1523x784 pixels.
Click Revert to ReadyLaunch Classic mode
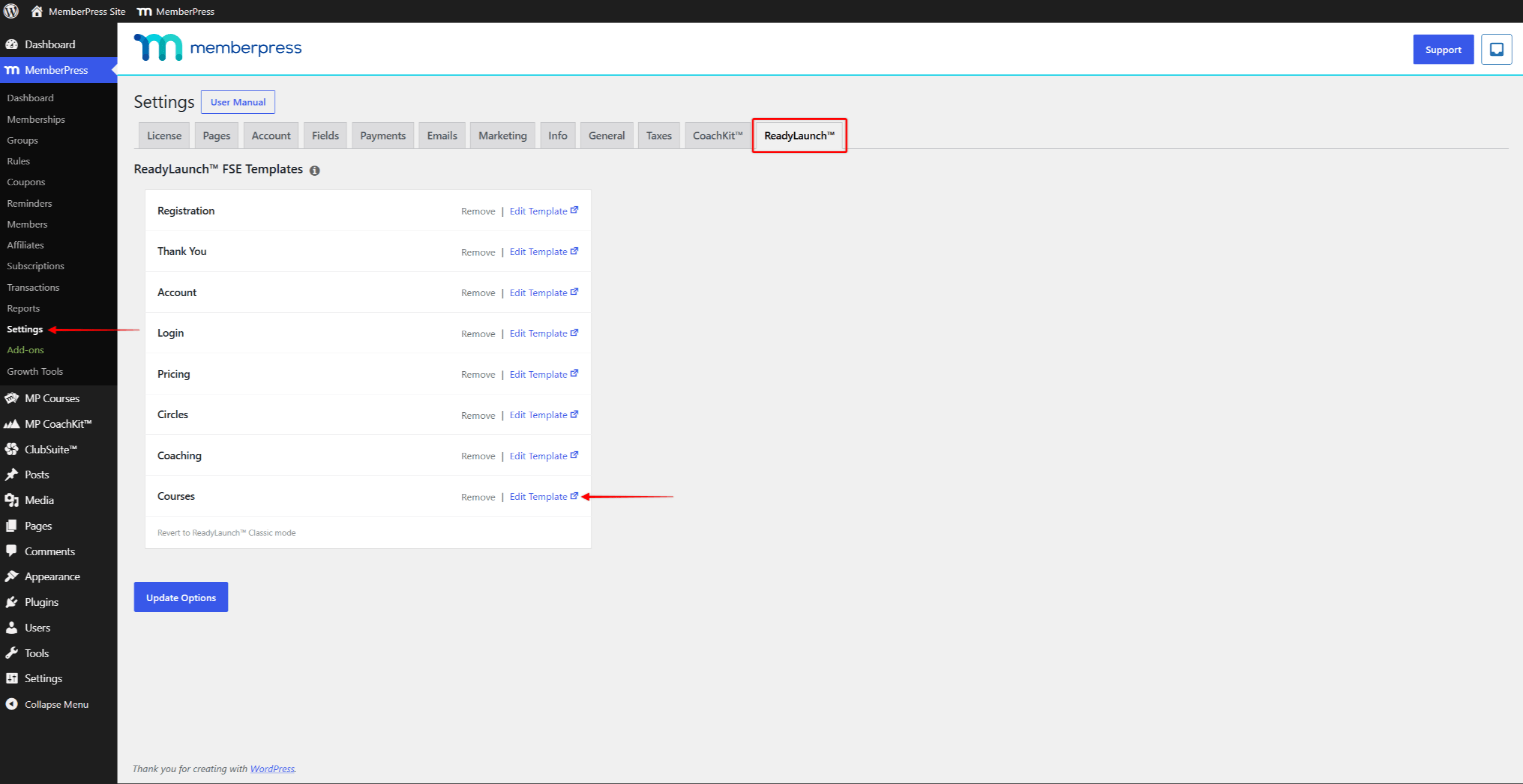click(x=226, y=533)
